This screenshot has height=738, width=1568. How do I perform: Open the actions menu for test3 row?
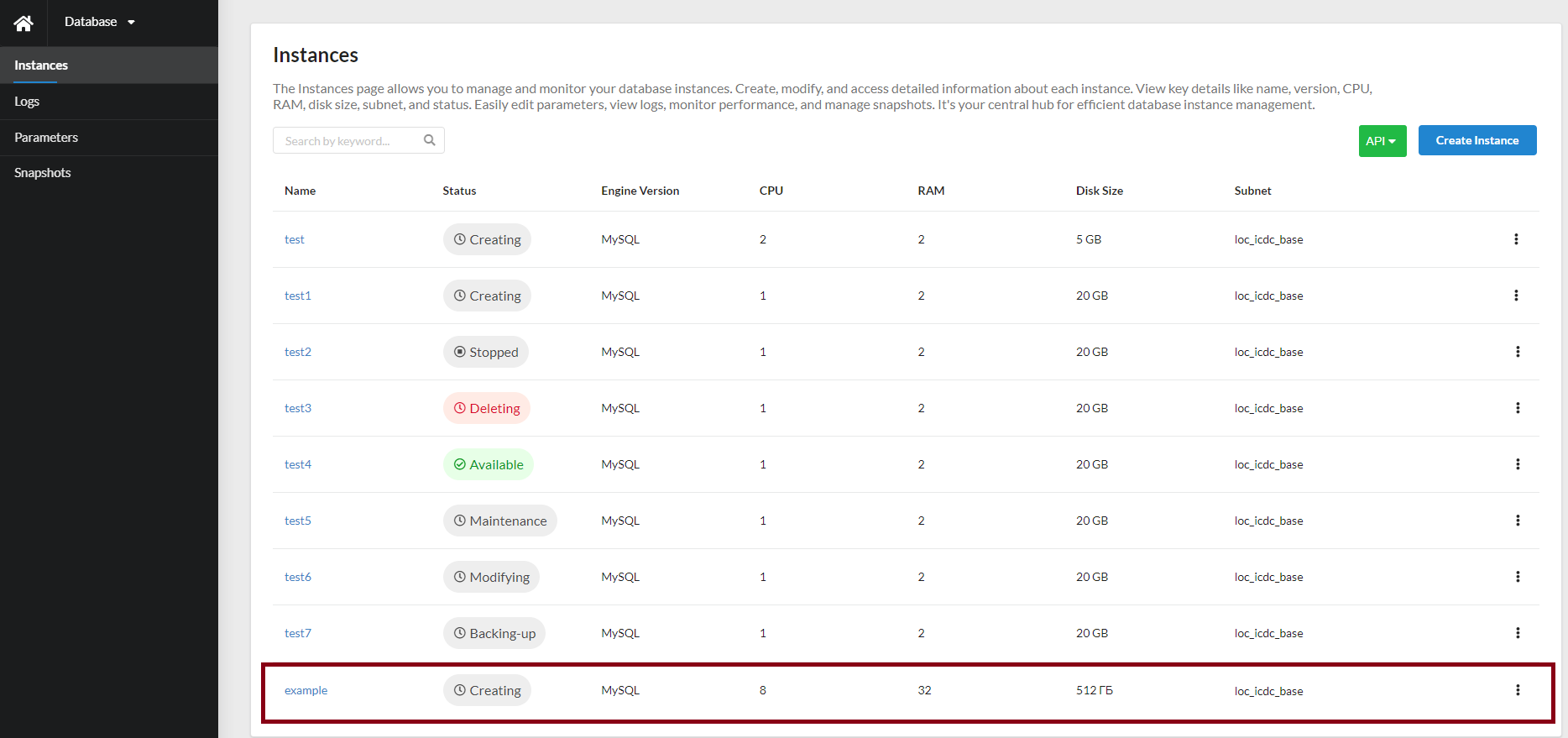pyautogui.click(x=1517, y=408)
